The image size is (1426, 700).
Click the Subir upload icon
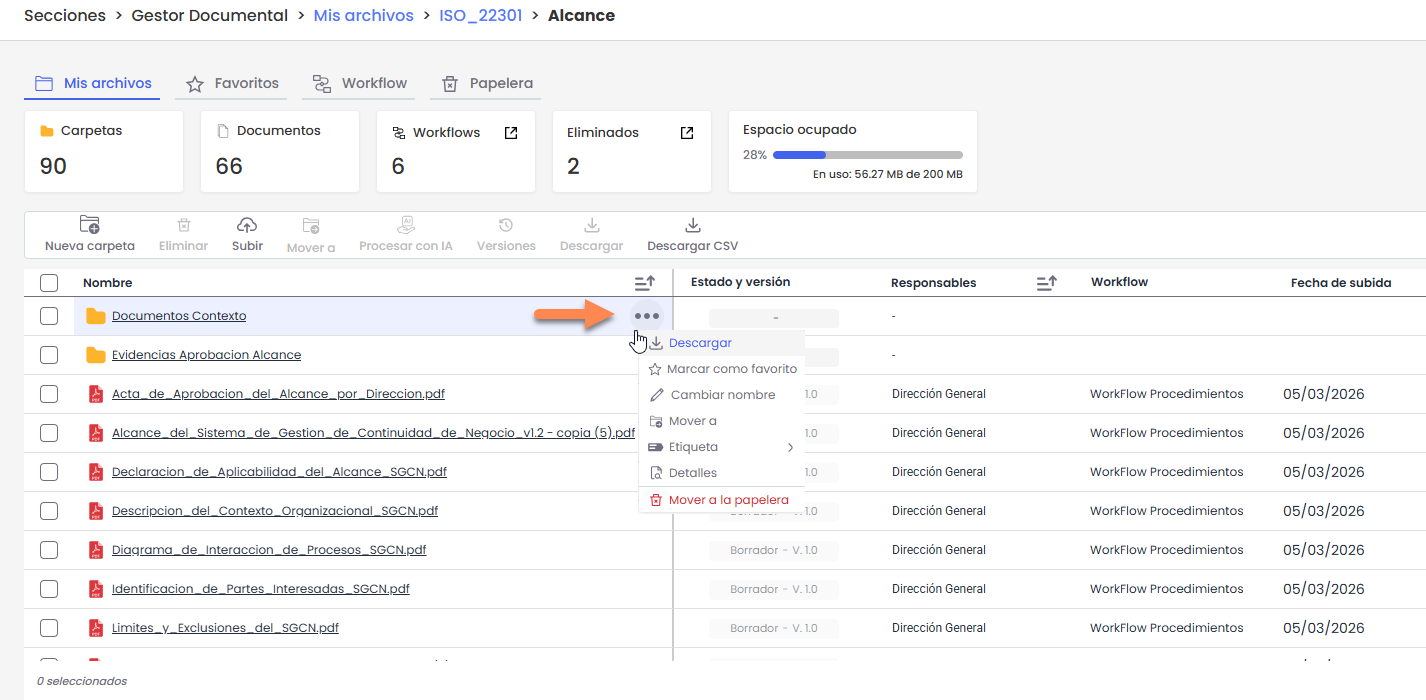[247, 226]
